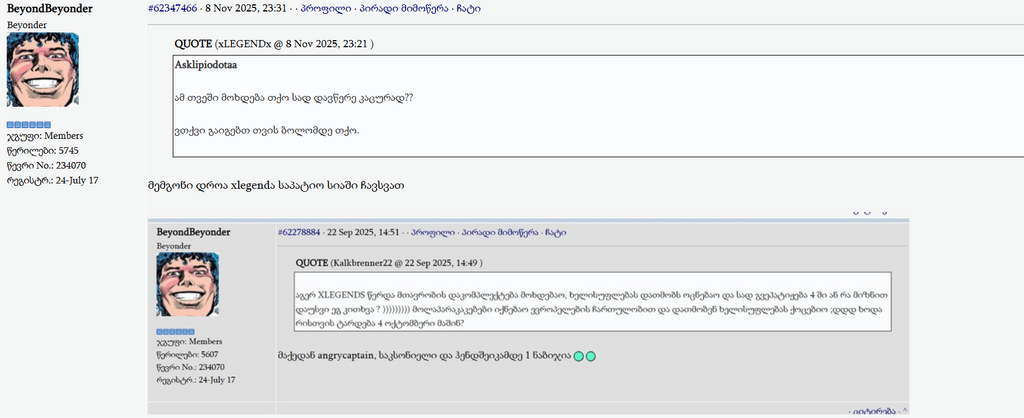
Task: Click BeyondBeyonder username beside post #62278884
Action: 193,233
